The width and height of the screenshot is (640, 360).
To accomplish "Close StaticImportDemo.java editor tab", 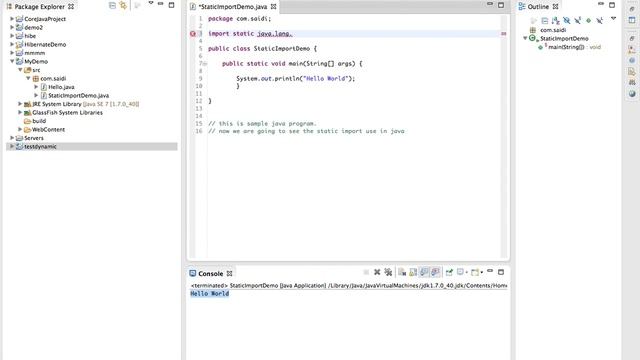I will coord(273,7).
